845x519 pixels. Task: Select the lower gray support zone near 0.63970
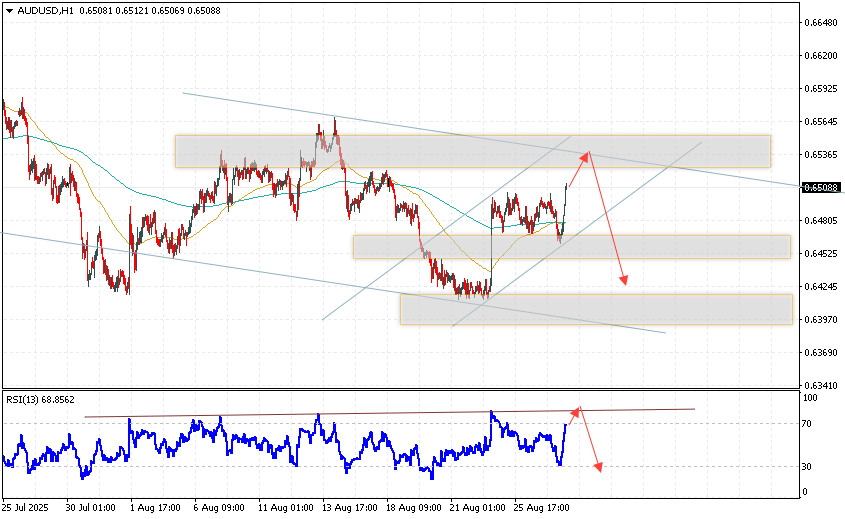(596, 309)
